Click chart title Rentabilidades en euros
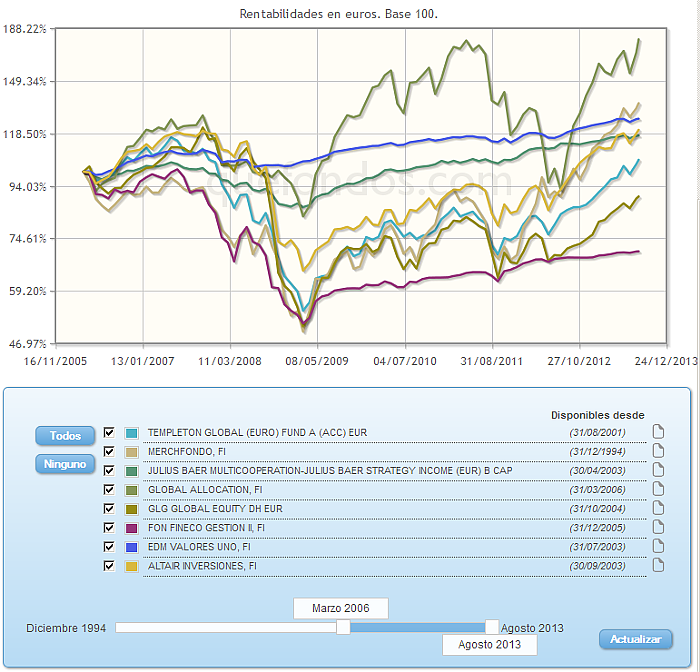This screenshot has width=700, height=672. click(339, 14)
